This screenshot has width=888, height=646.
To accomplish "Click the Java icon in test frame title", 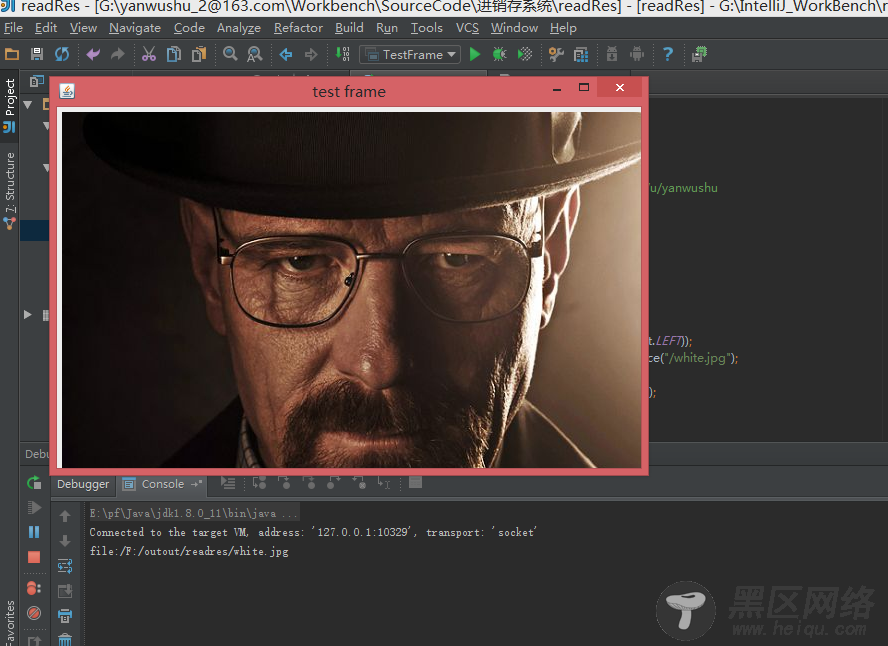I will (x=67, y=91).
